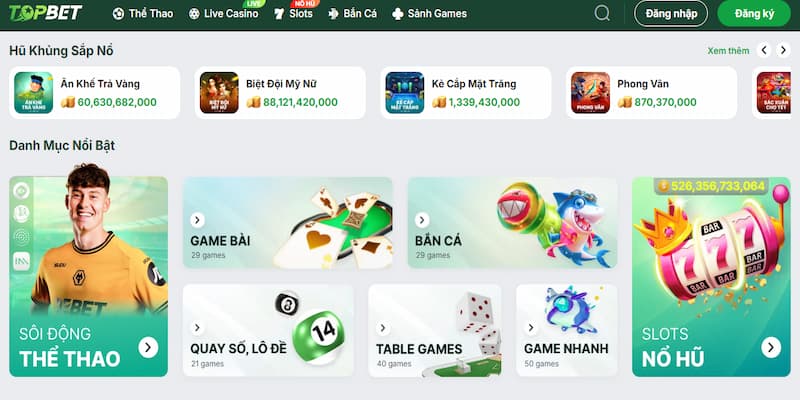Open Thể Thao menu item

coord(143,14)
